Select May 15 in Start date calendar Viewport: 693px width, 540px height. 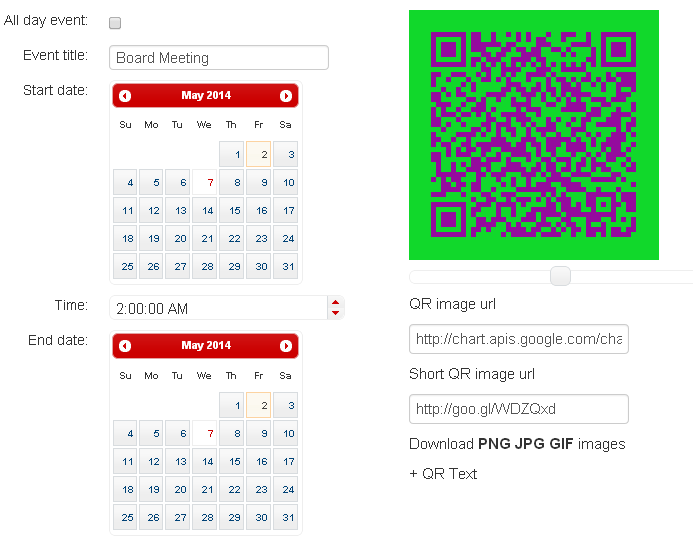(x=233, y=211)
